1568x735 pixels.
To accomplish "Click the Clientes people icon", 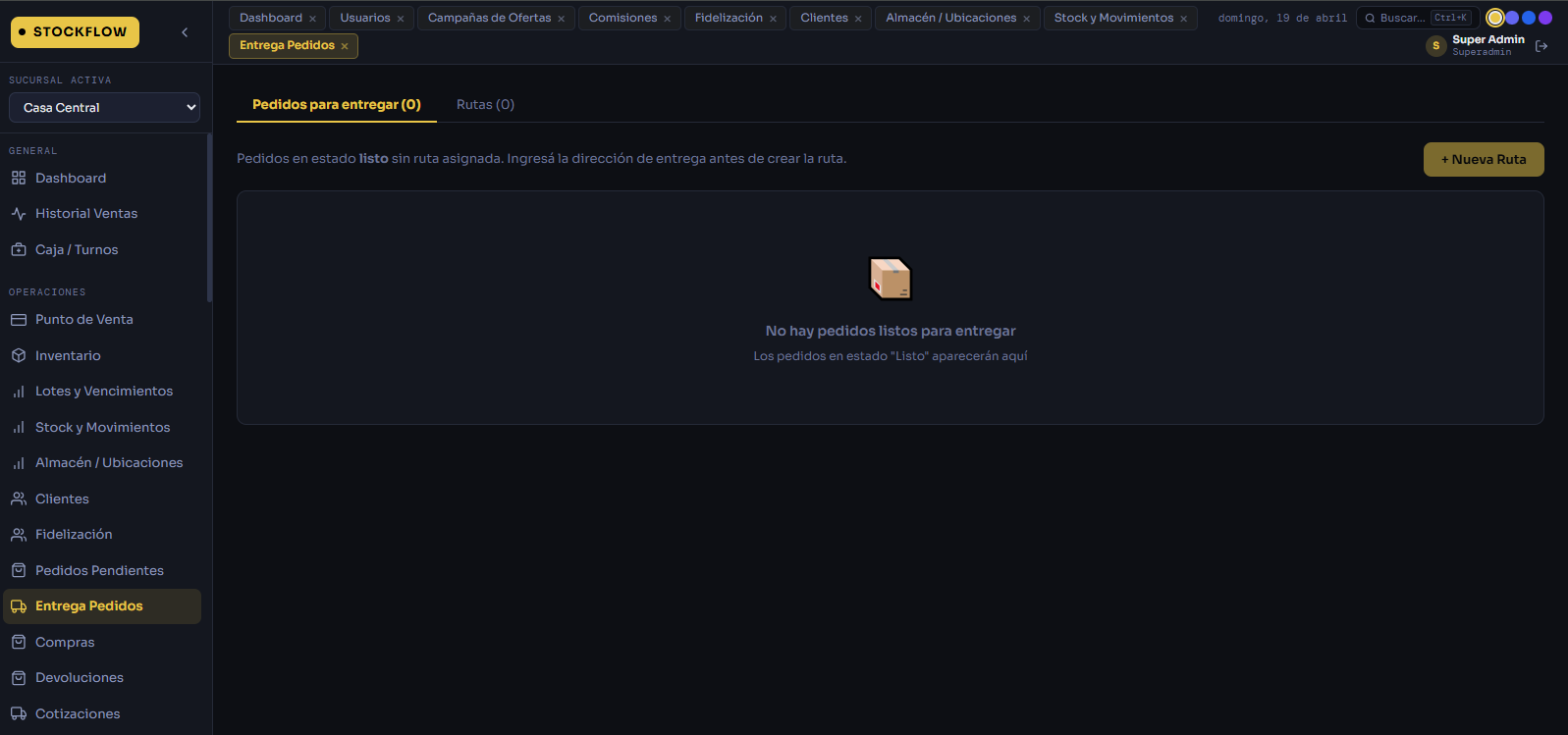I will pos(19,499).
